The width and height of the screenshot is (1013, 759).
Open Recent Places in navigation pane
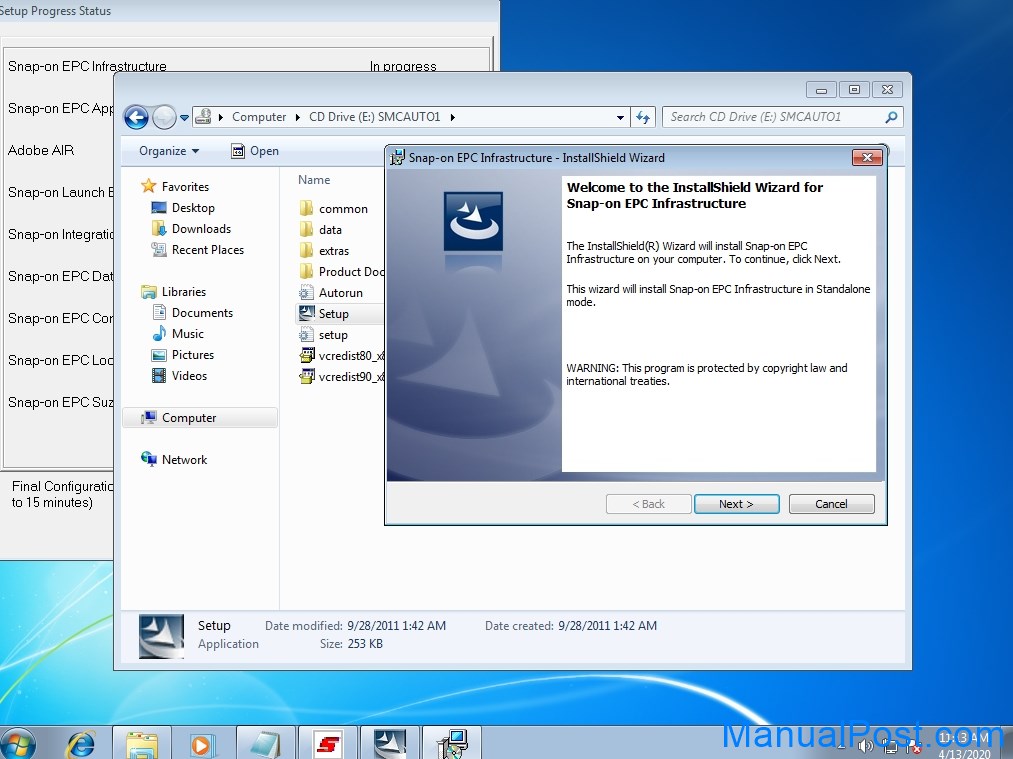click(207, 249)
